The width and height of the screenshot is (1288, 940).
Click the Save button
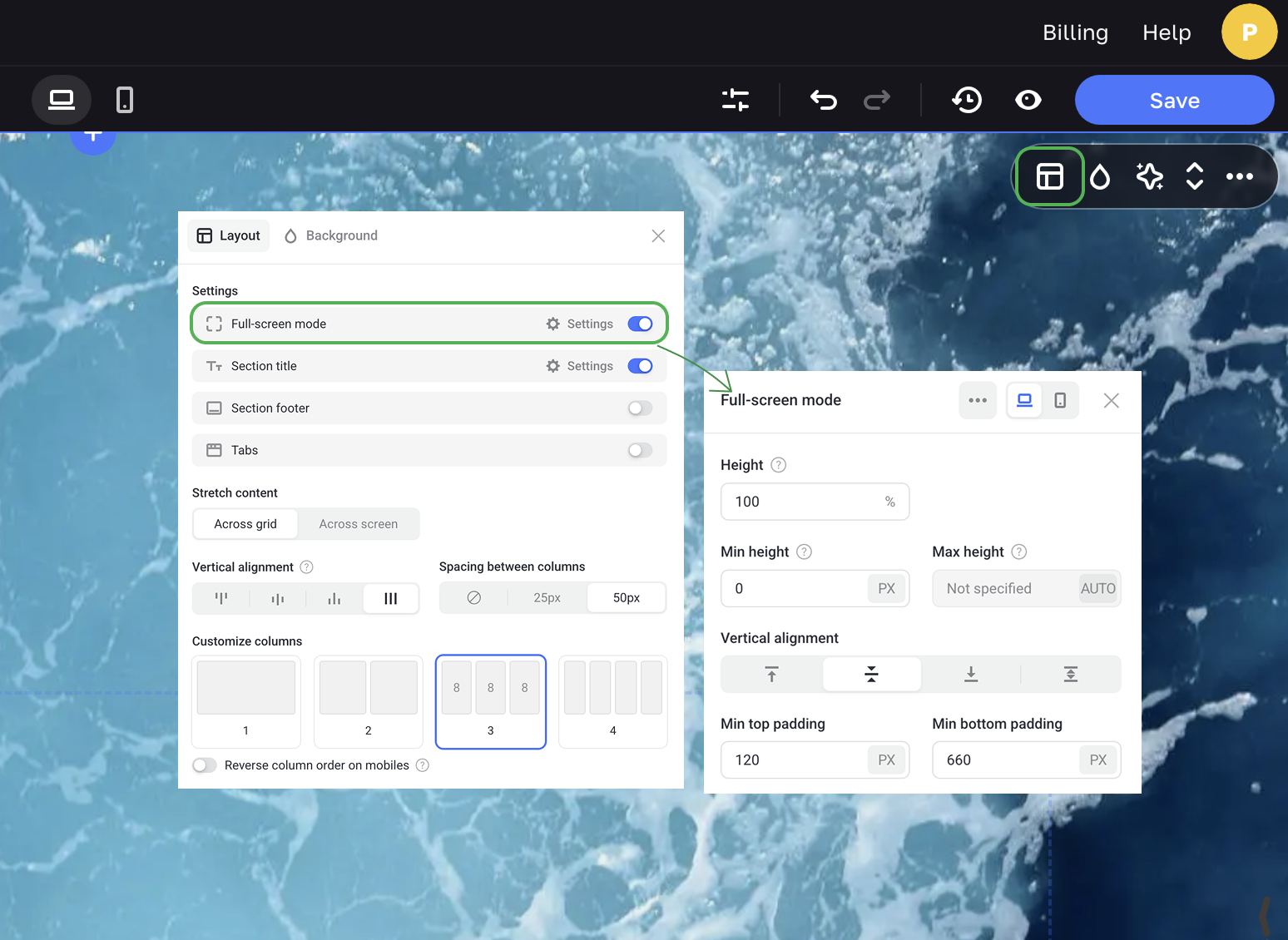[1174, 101]
